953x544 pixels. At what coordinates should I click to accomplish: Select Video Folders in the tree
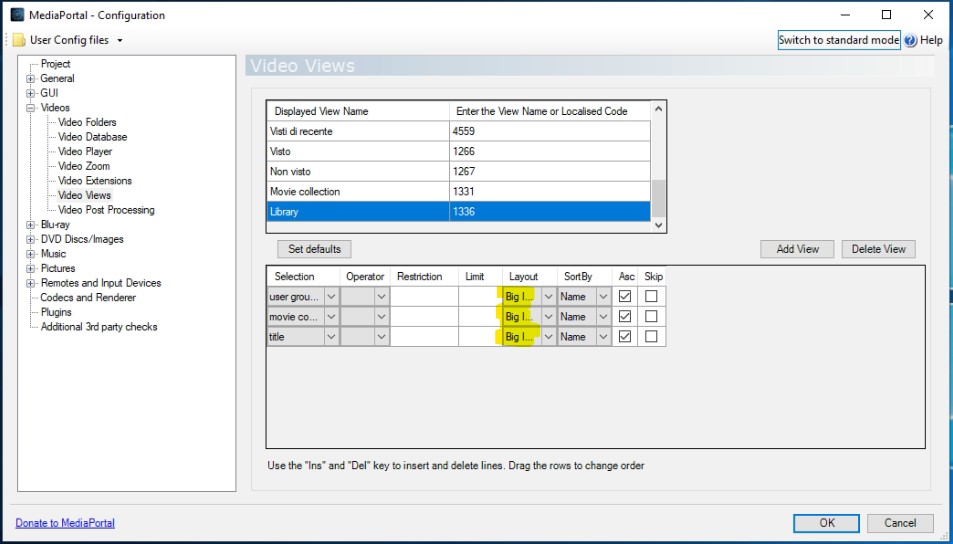pos(87,122)
